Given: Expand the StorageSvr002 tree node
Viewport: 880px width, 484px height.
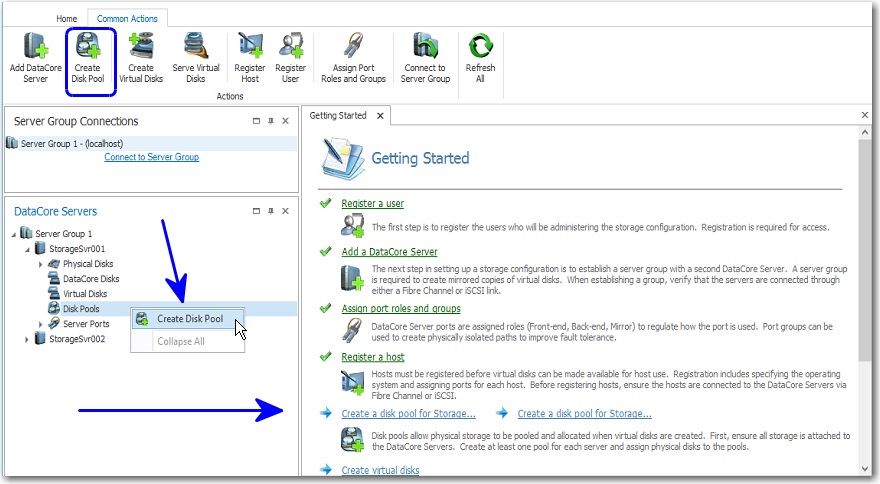Looking at the screenshot, I should point(27,339).
